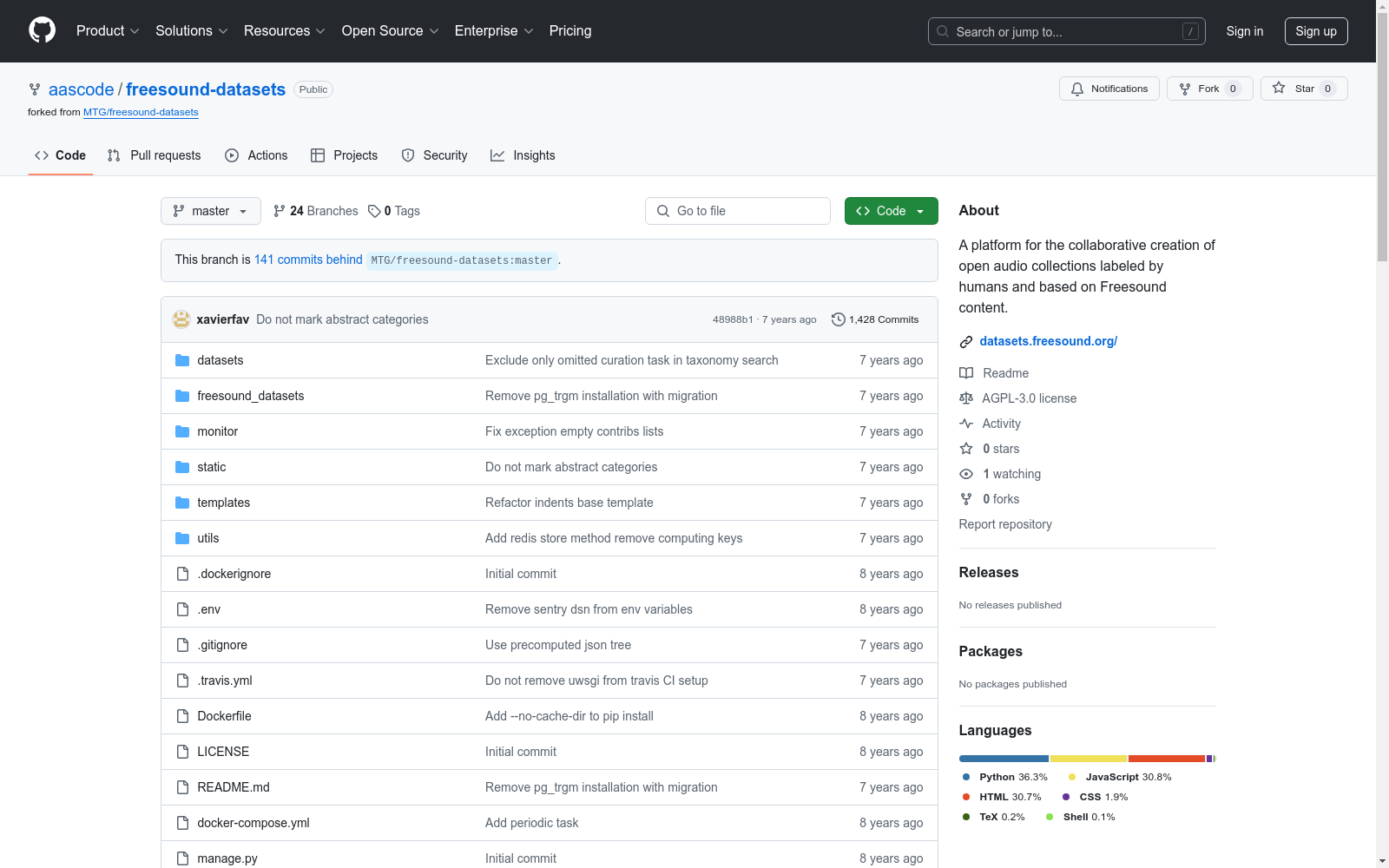Viewport: 1389px width, 868px height.
Task: Open the master branch selector
Action: pyautogui.click(x=211, y=211)
